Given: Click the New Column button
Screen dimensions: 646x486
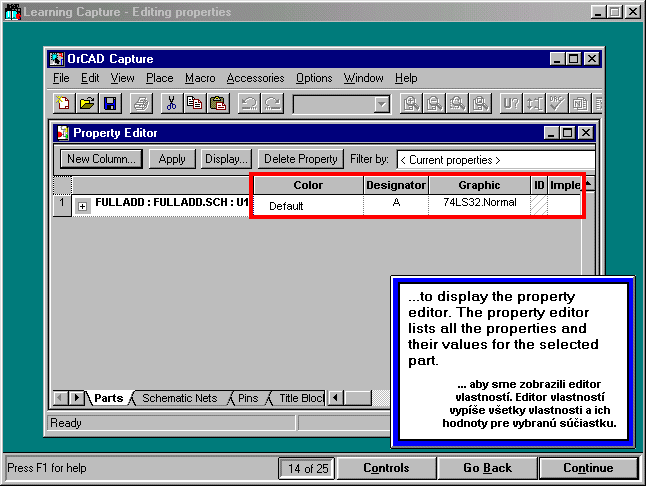Looking at the screenshot, I should pos(102,159).
